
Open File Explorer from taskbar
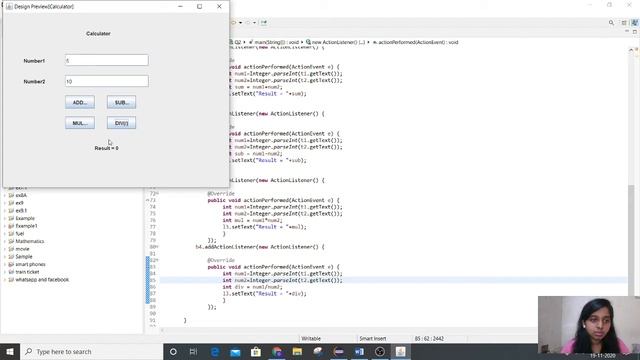[297, 351]
